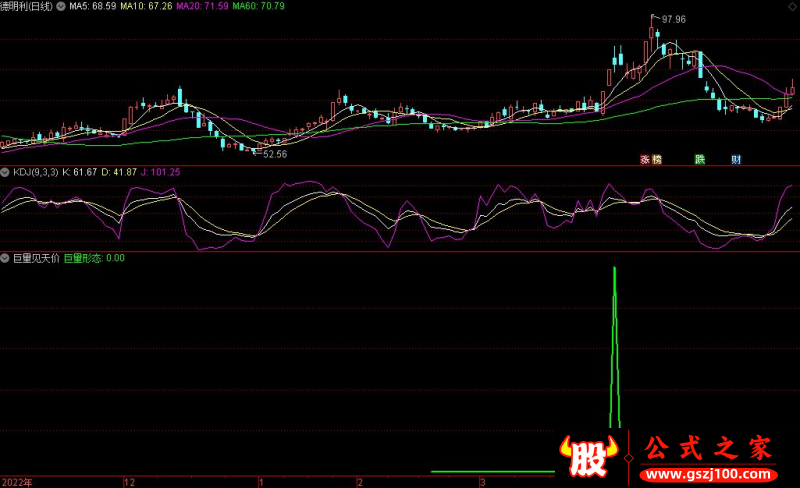Click the 12 month marker on timeline
Screen dimensions: 800x488
[128, 482]
